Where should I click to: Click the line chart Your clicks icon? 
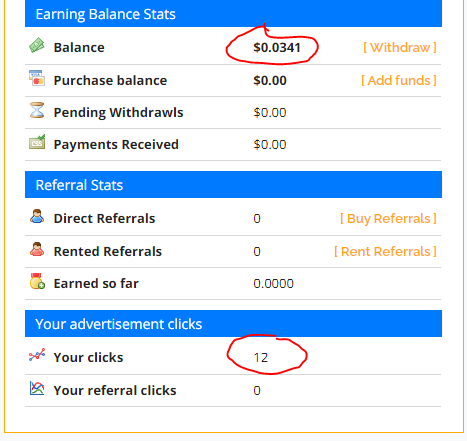click(x=37, y=355)
